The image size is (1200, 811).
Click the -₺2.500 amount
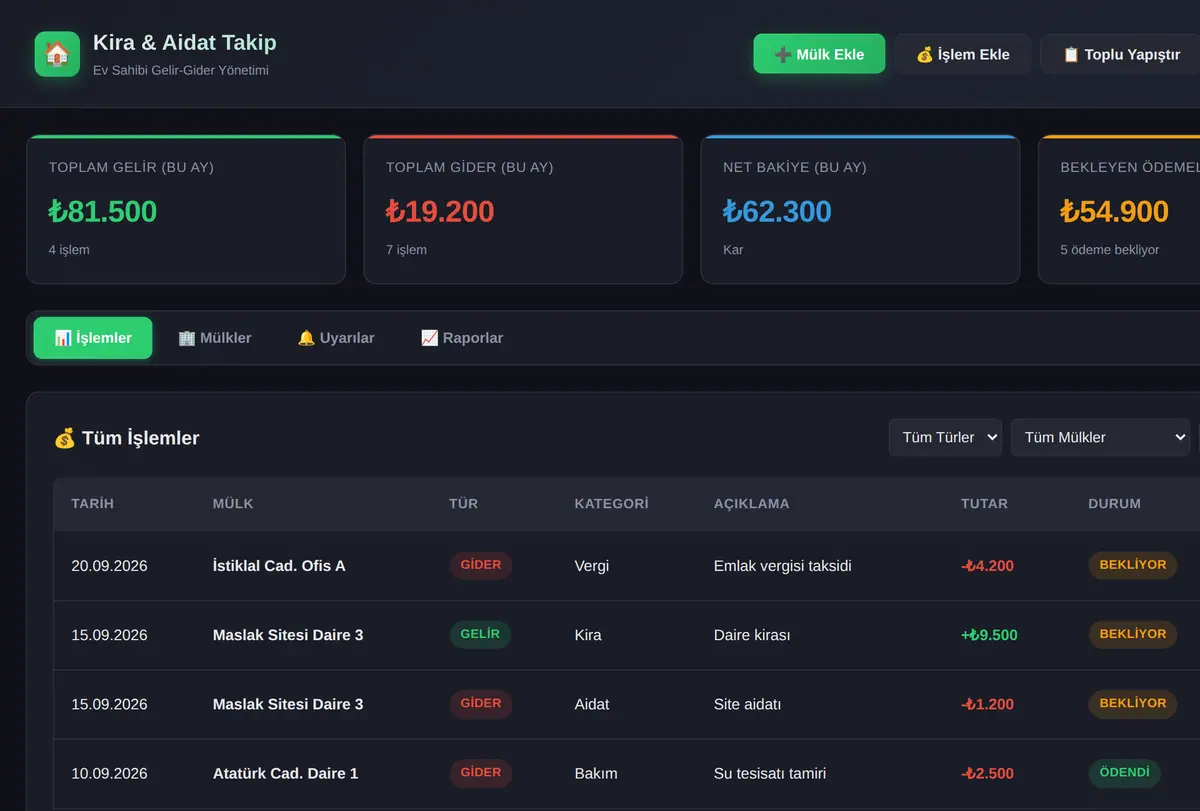point(987,773)
